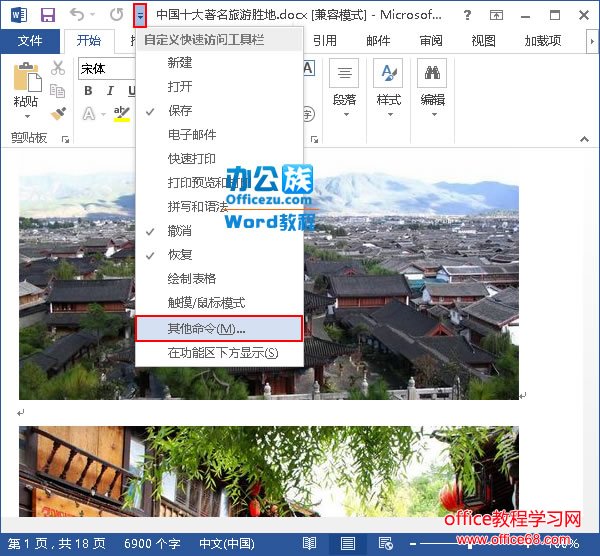Click the word count 6900 个字

[x=152, y=543]
